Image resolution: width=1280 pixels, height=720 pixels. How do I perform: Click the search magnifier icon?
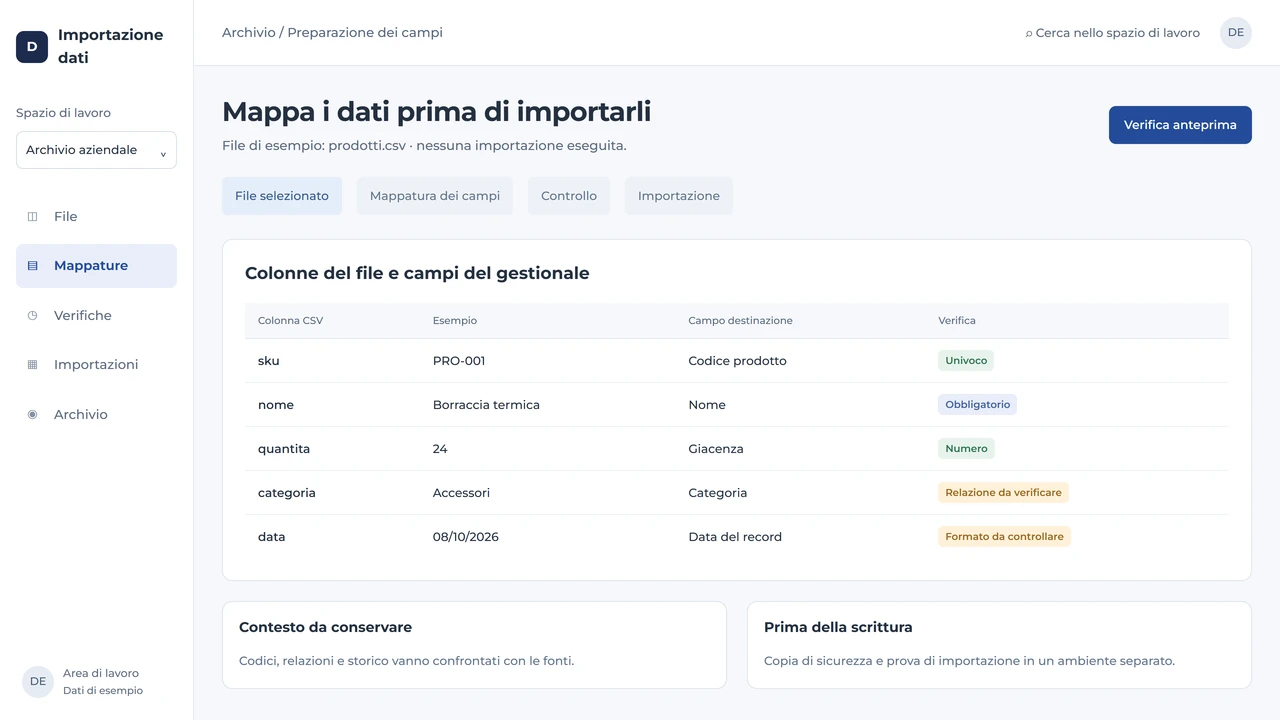point(1029,34)
